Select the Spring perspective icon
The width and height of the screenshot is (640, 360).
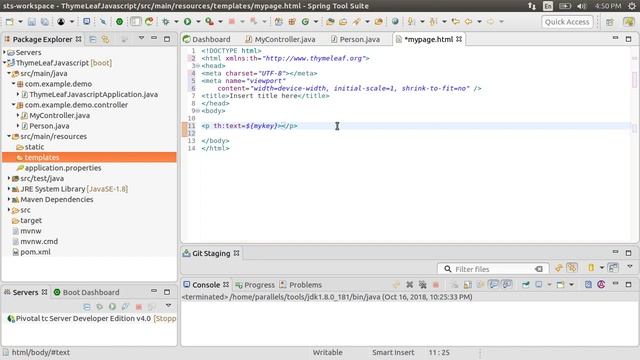629,22
